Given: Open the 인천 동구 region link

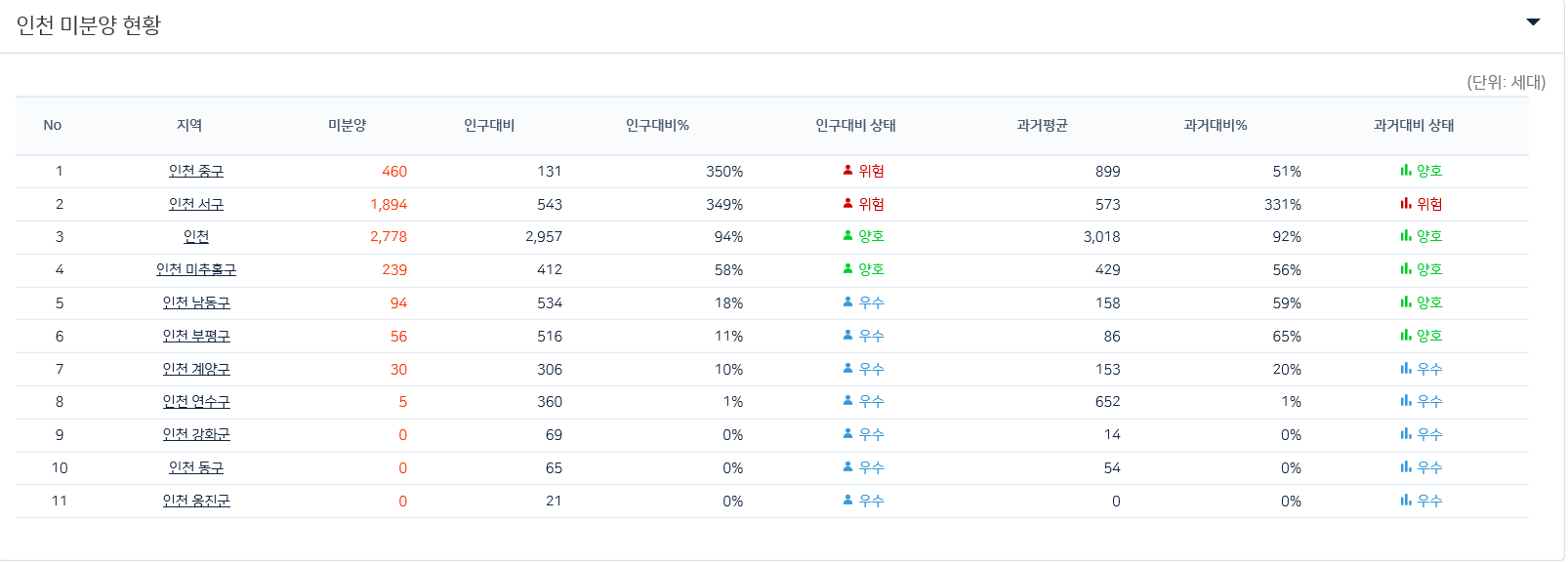Looking at the screenshot, I should (x=196, y=467).
